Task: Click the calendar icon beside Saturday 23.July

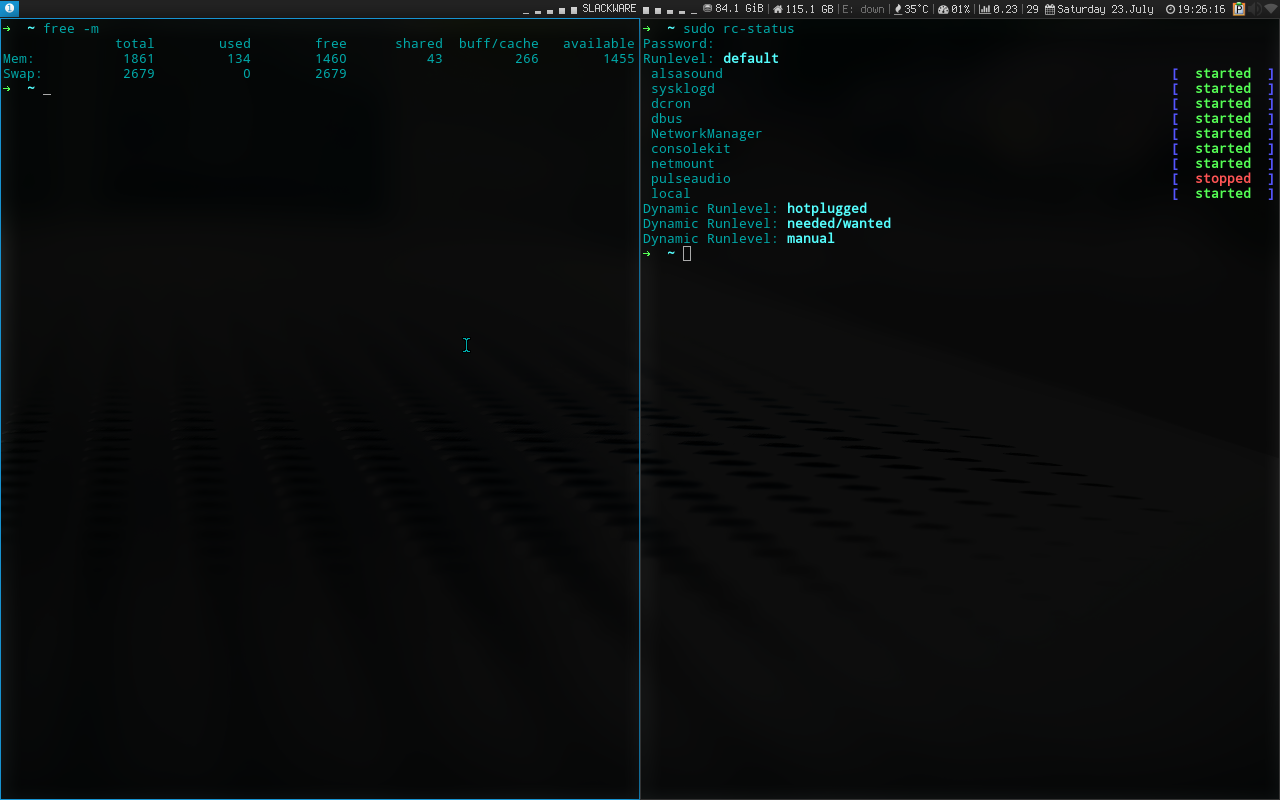Action: 1050,9
